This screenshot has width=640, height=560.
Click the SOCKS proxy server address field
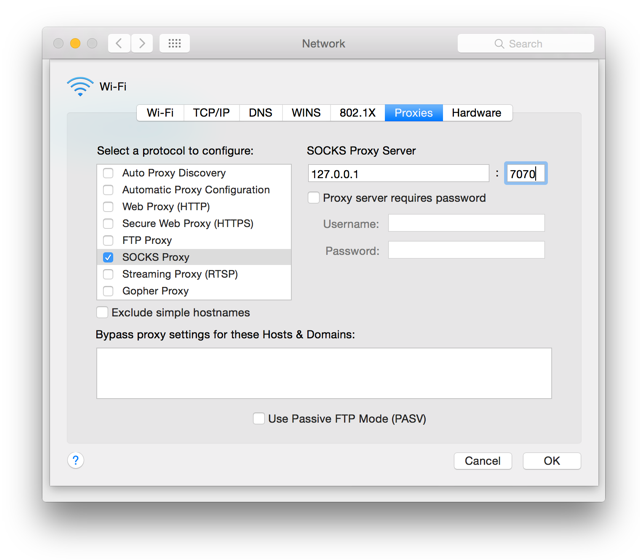pos(398,174)
